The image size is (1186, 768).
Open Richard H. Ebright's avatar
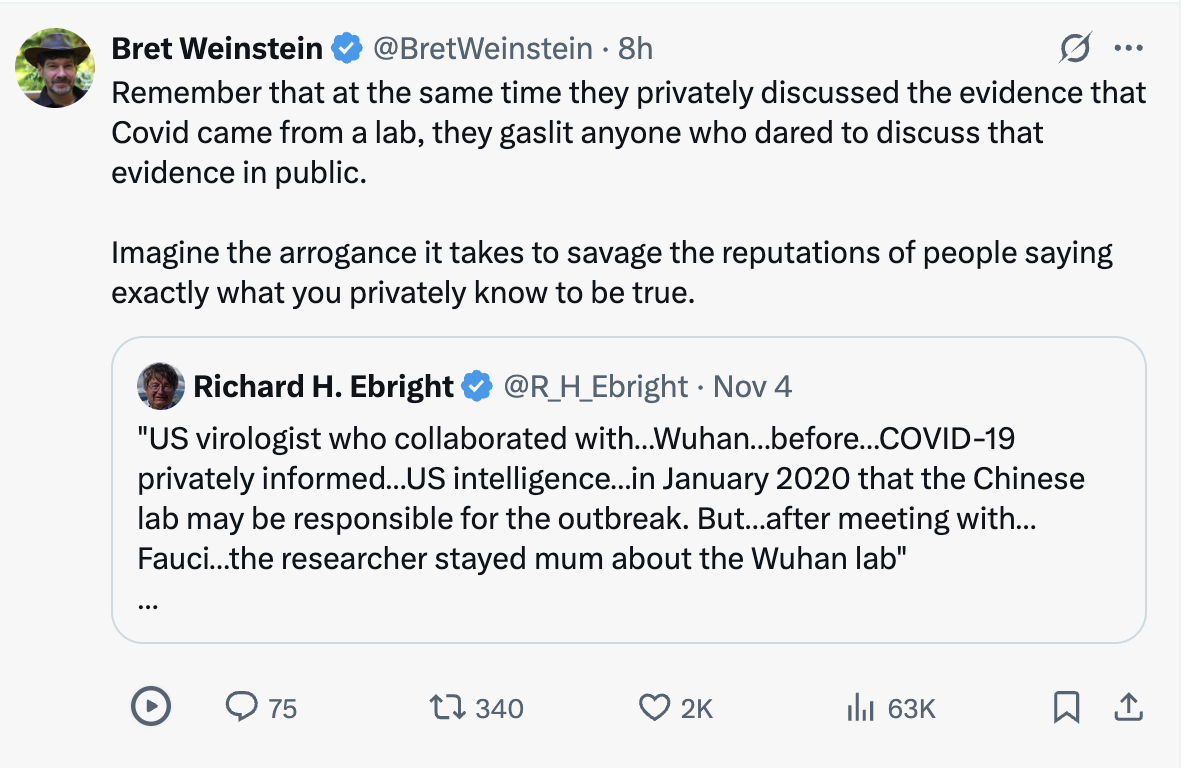click(160, 386)
